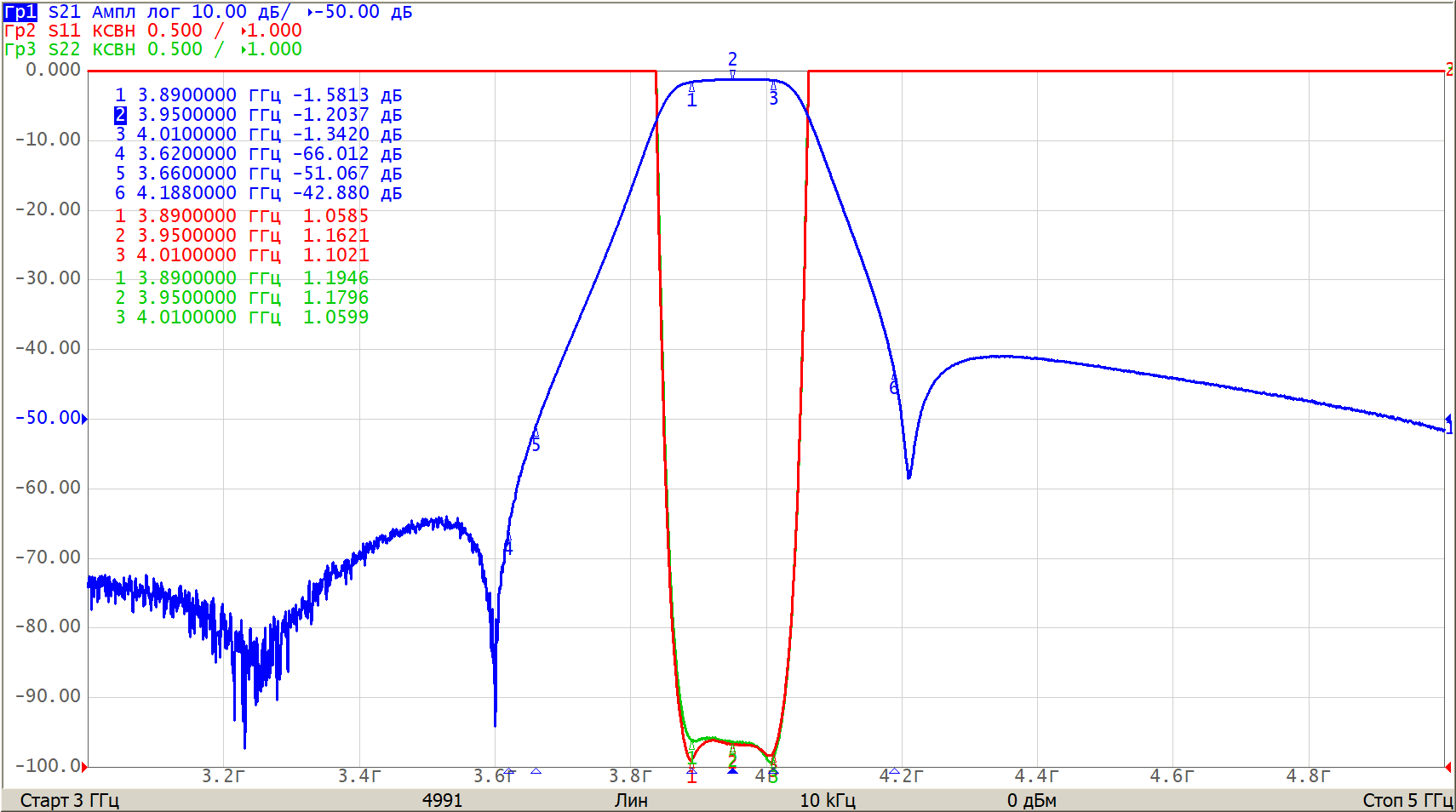Click the Старт 3 ГГц start frequency field
This screenshot has height=812, width=1456.
[69, 800]
